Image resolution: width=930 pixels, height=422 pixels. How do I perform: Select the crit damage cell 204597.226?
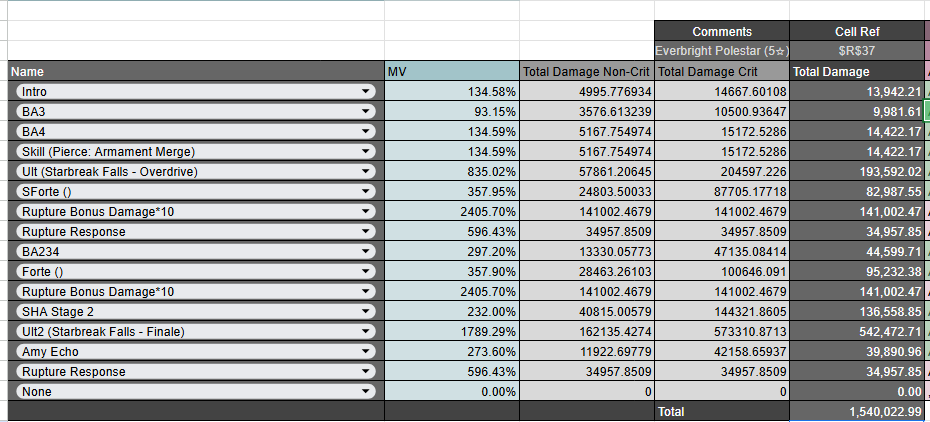[x=722, y=172]
